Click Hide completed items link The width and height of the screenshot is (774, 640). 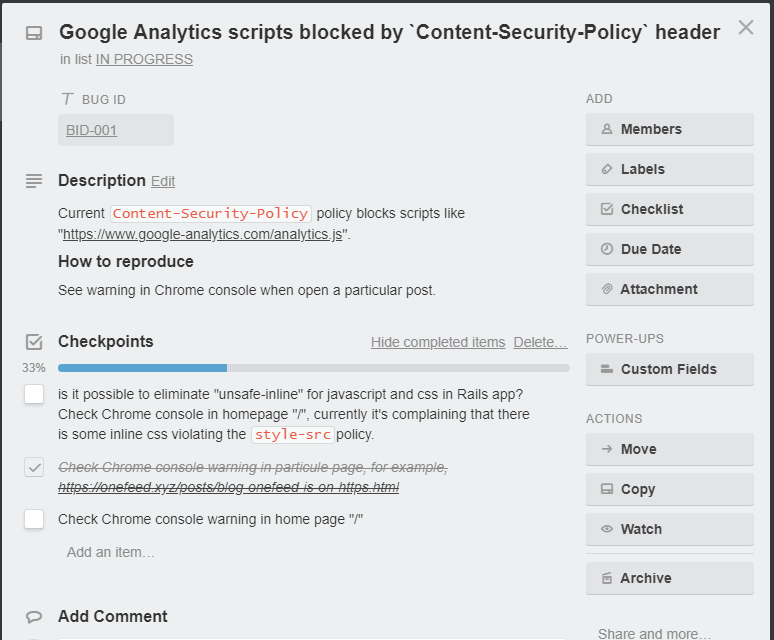pos(438,342)
